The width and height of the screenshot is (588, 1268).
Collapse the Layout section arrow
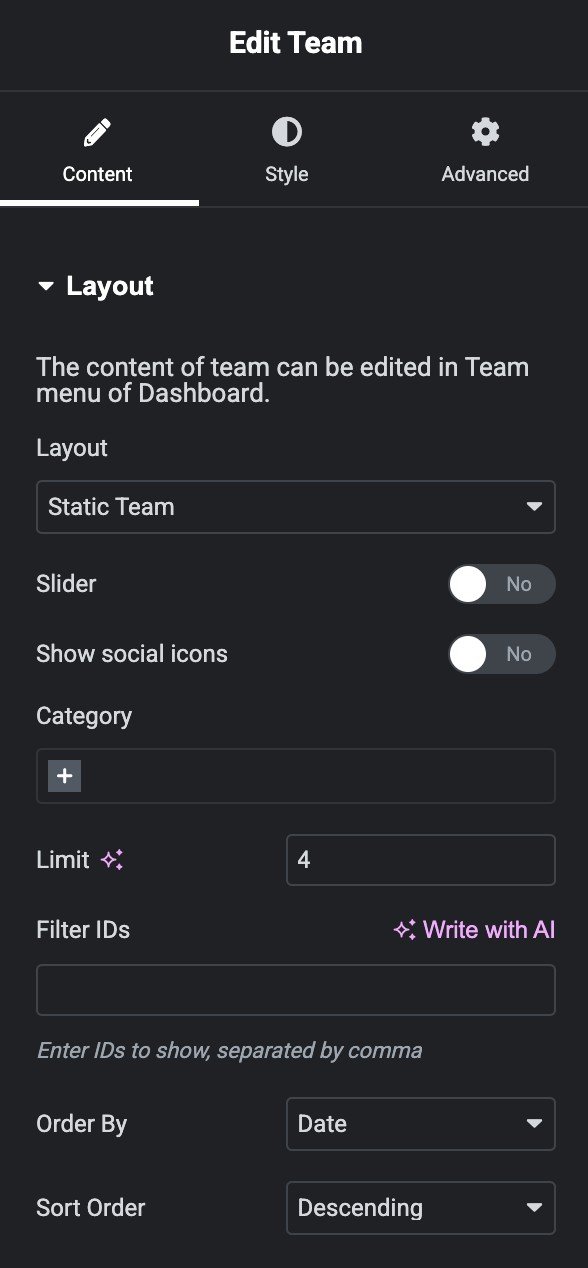tap(45, 286)
